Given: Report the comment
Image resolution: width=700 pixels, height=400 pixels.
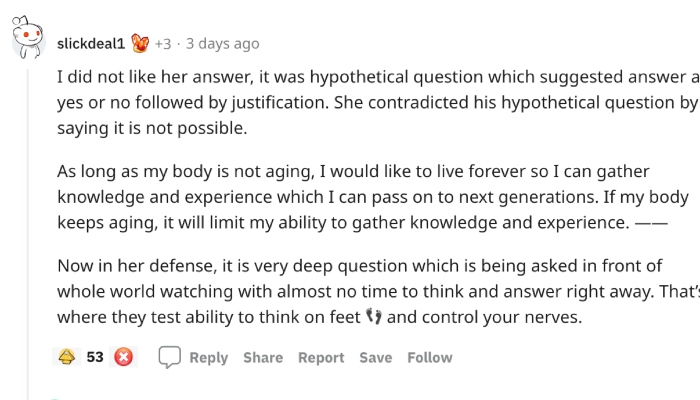Looking at the screenshot, I should click(x=321, y=358).
